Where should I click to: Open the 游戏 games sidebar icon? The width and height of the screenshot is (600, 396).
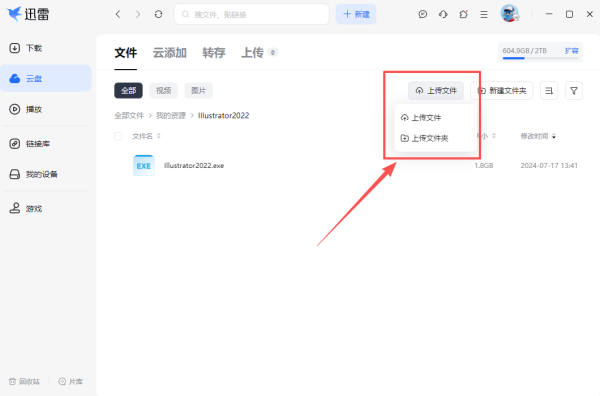pos(15,208)
